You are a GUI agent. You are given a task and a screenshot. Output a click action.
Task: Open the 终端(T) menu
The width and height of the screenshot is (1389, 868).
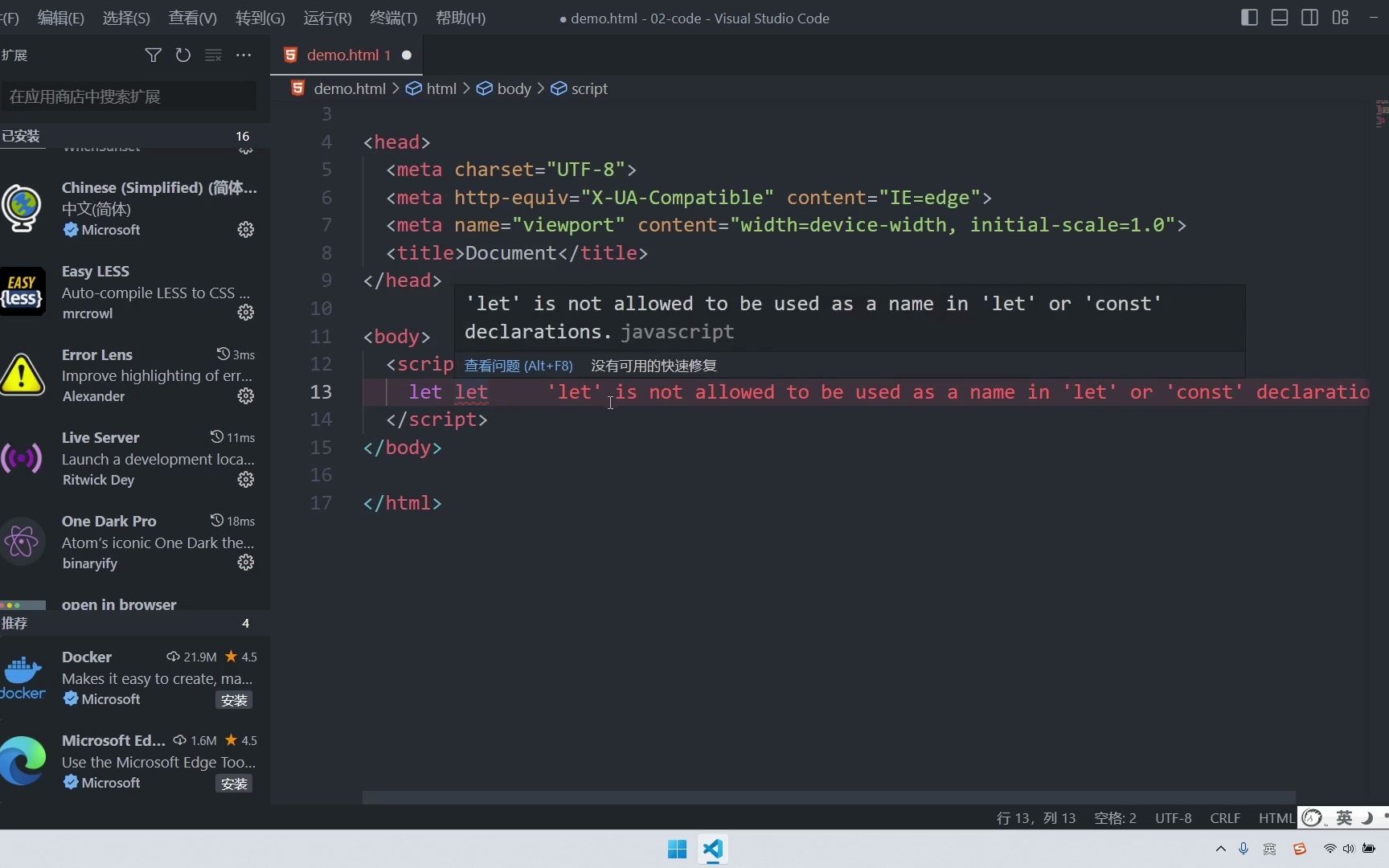click(x=393, y=18)
